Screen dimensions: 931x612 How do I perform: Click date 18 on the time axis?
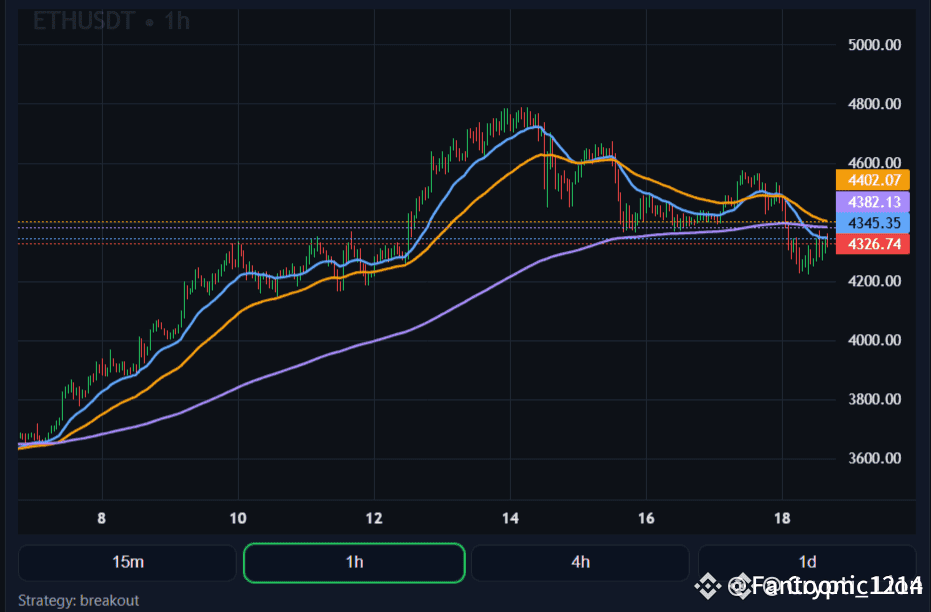click(x=782, y=518)
